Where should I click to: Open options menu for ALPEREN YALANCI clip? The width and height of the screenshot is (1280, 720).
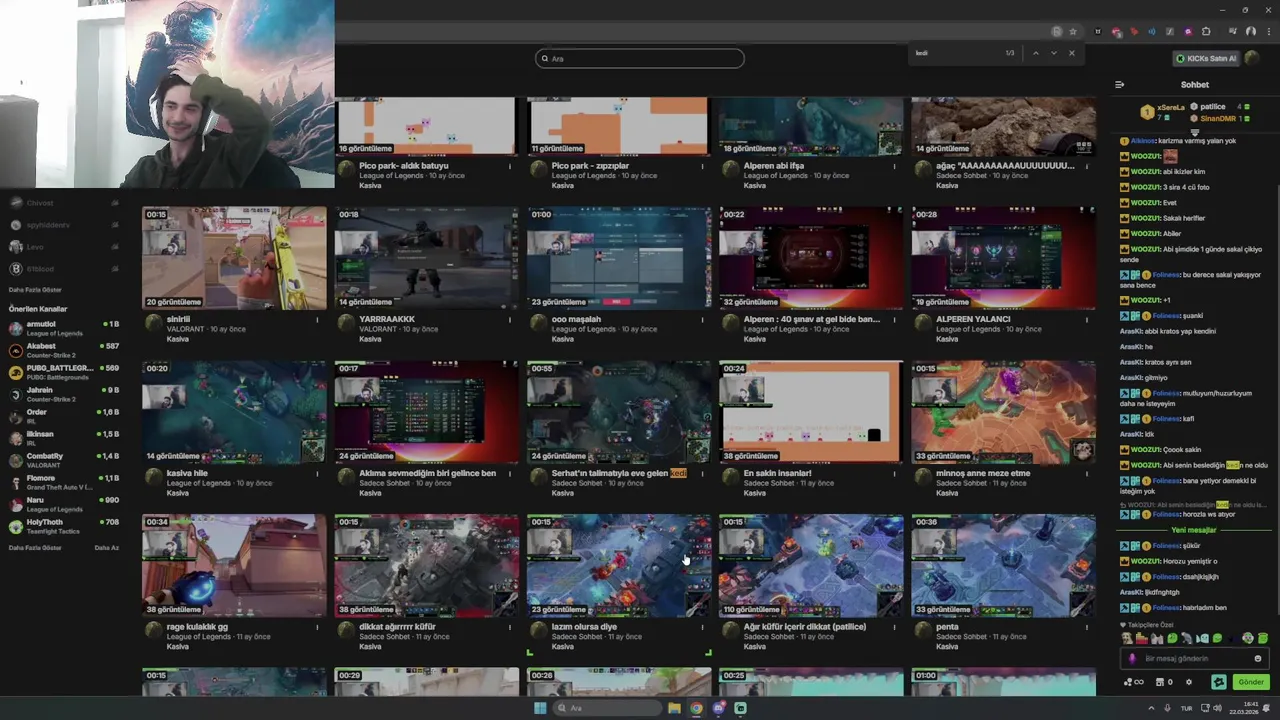pos(1087,320)
